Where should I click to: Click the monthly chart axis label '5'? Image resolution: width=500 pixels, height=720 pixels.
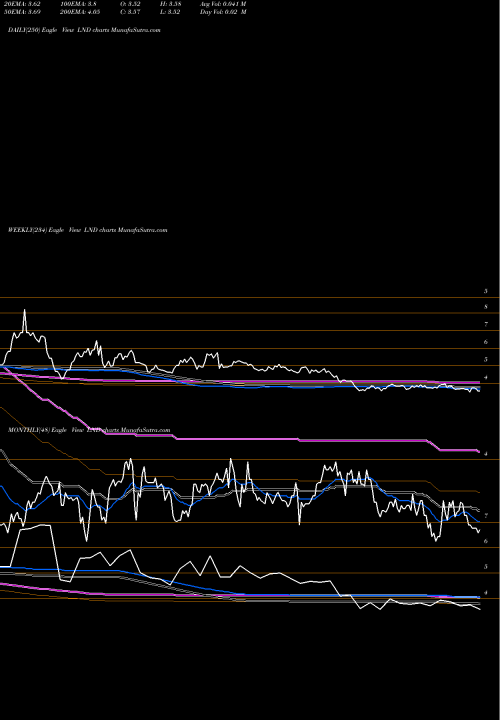486,567
